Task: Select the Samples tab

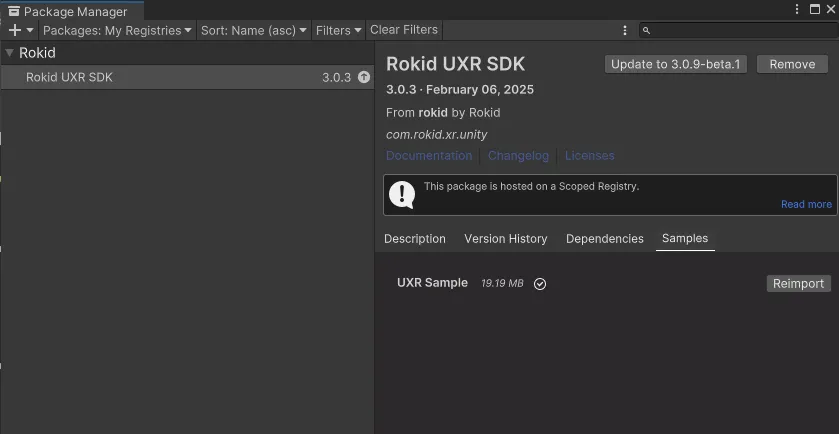Action: (685, 239)
